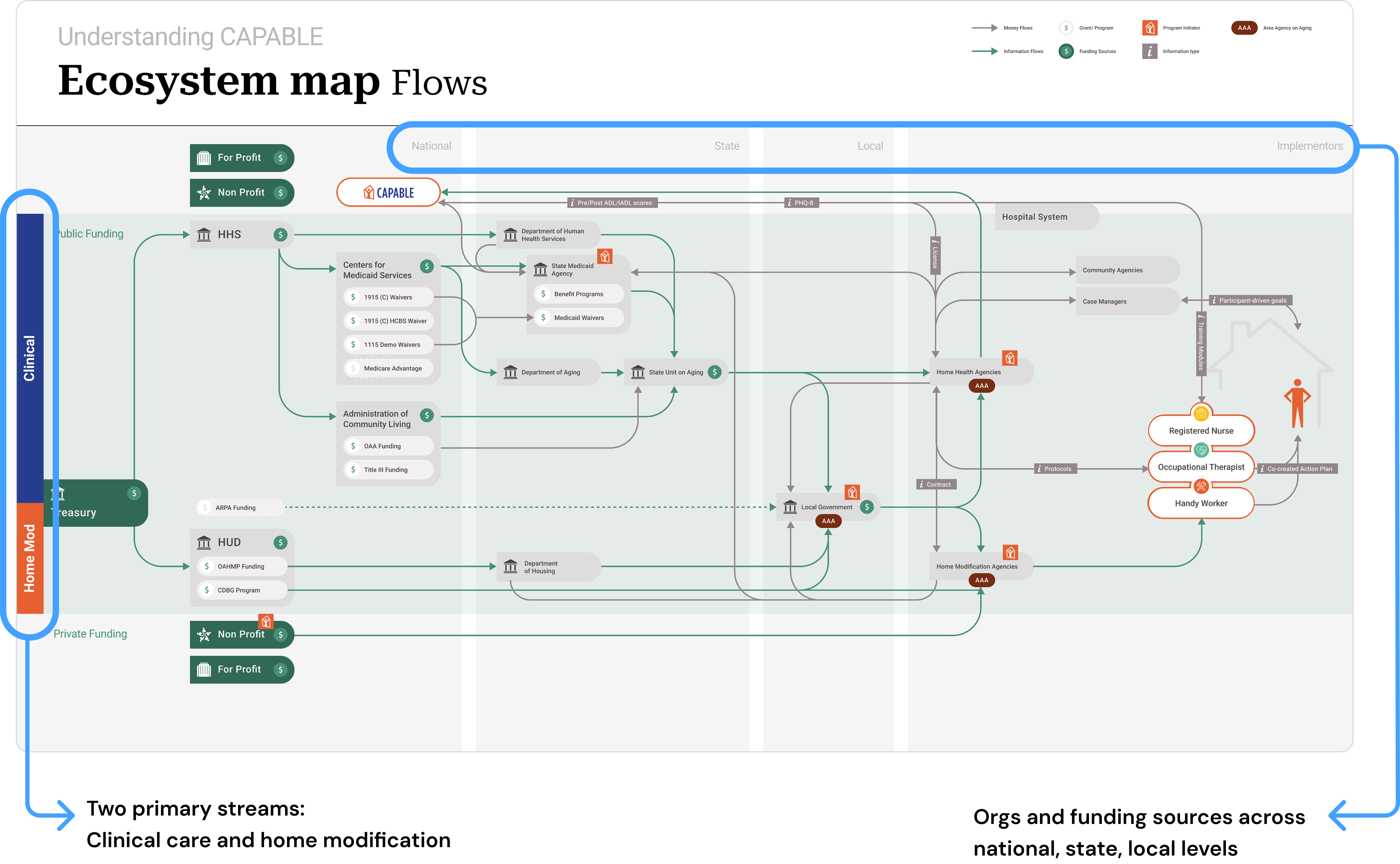Click the Pre/Post ADL/IADL scores label
Image resolution: width=1400 pixels, height=864 pixels.
(x=612, y=203)
